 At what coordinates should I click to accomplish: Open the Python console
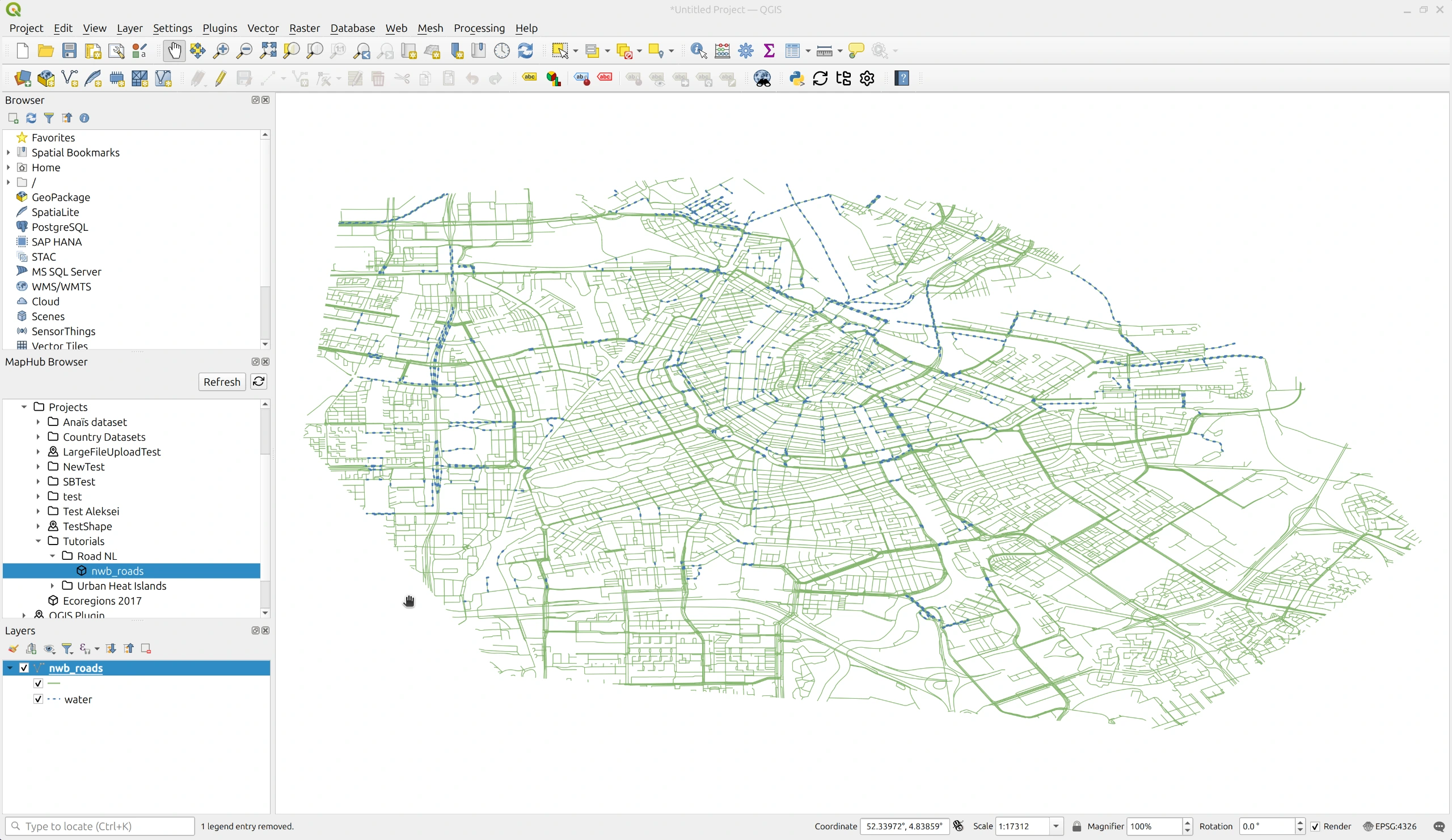(797, 79)
